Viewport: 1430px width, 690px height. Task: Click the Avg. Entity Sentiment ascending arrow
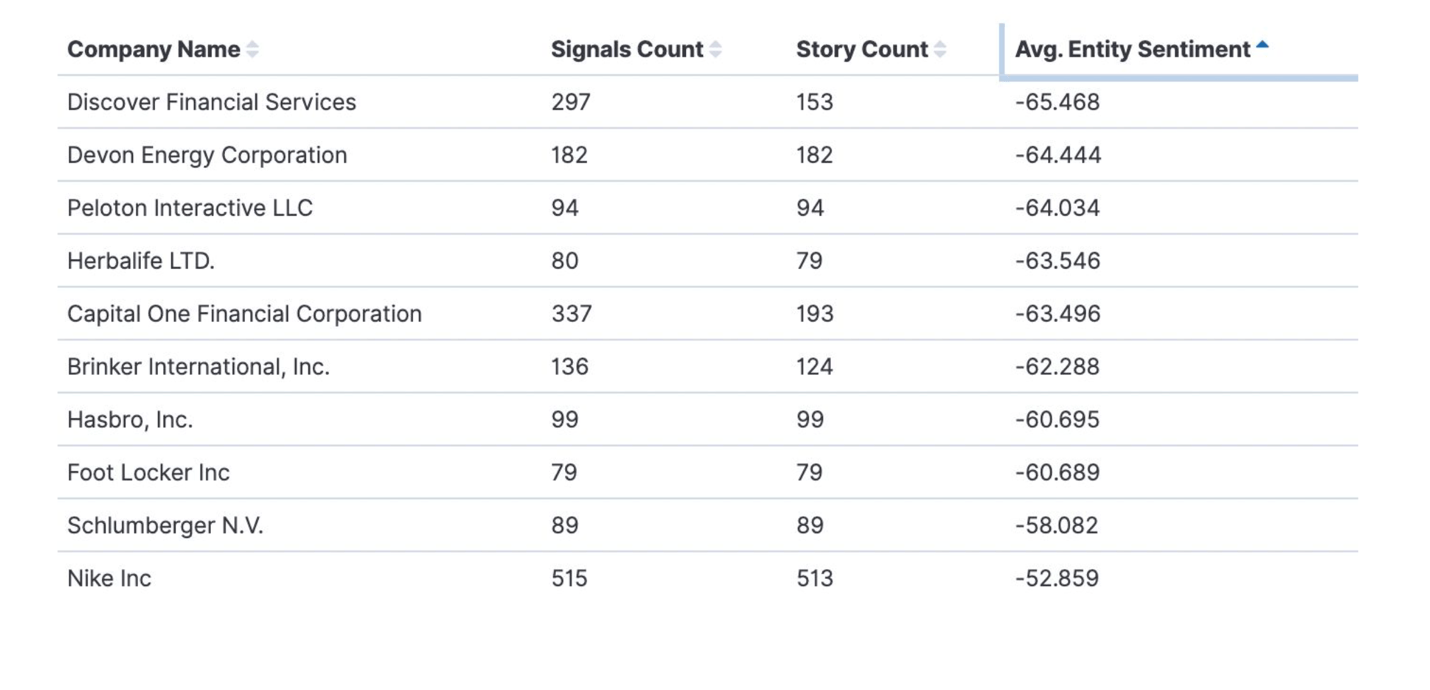click(1263, 45)
